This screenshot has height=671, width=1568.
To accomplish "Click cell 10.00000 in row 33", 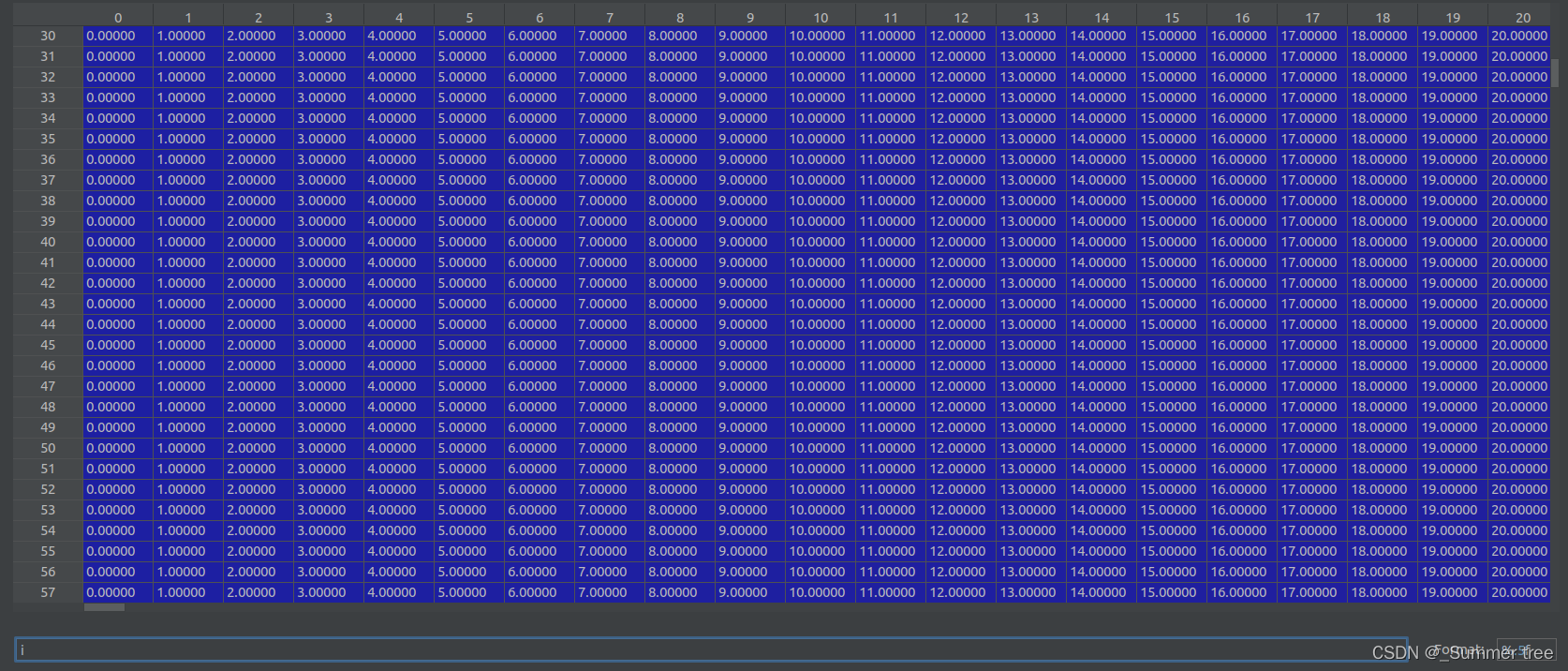I will 821,97.
